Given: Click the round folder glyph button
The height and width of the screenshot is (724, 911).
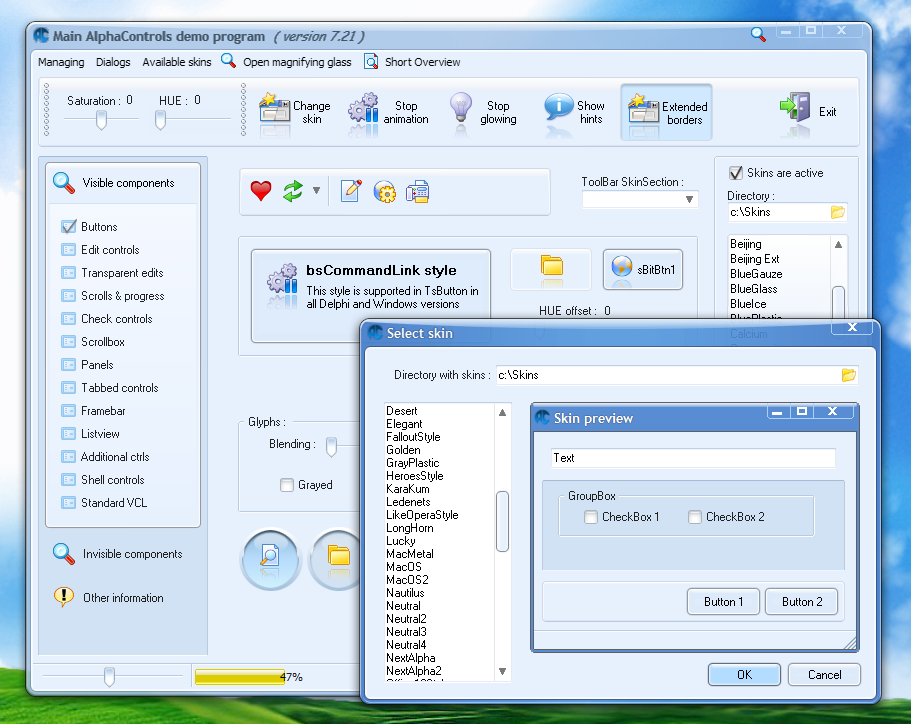Looking at the screenshot, I should [337, 560].
